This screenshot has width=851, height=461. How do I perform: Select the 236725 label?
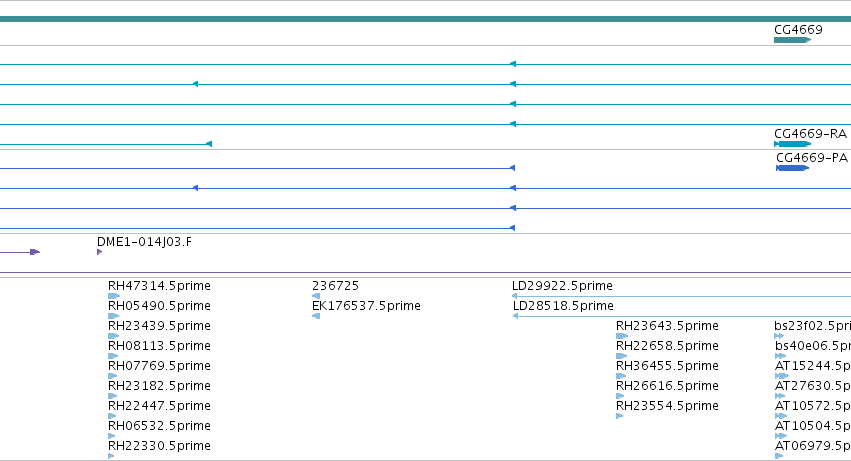point(335,286)
